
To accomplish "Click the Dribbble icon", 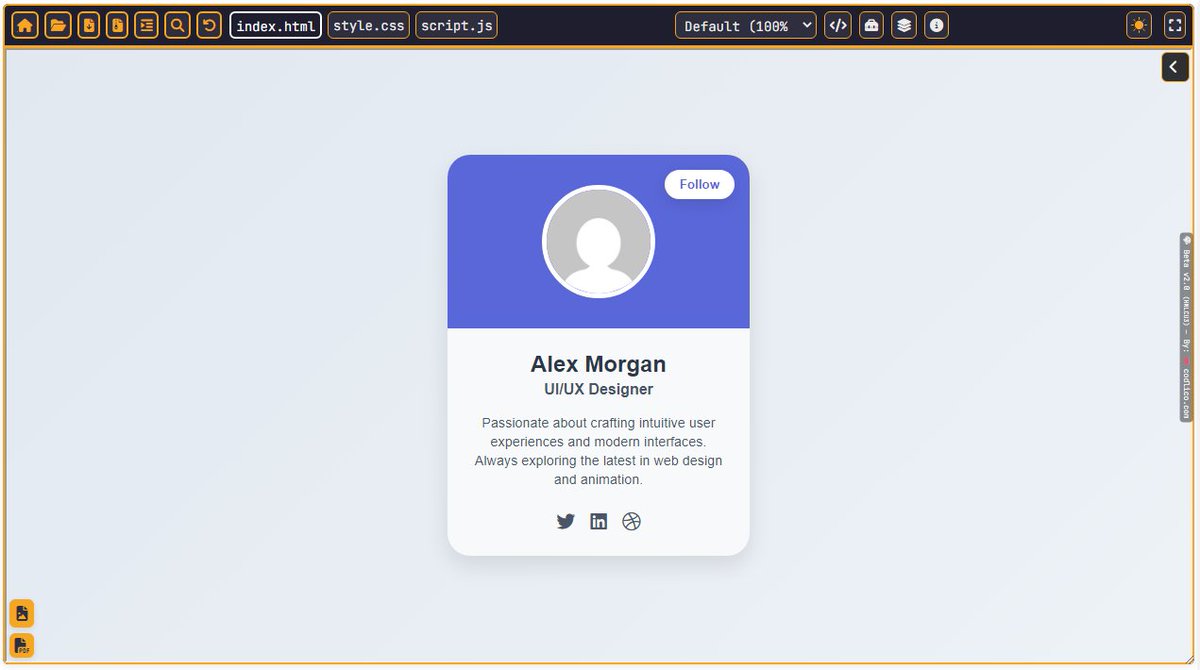I will (x=631, y=521).
